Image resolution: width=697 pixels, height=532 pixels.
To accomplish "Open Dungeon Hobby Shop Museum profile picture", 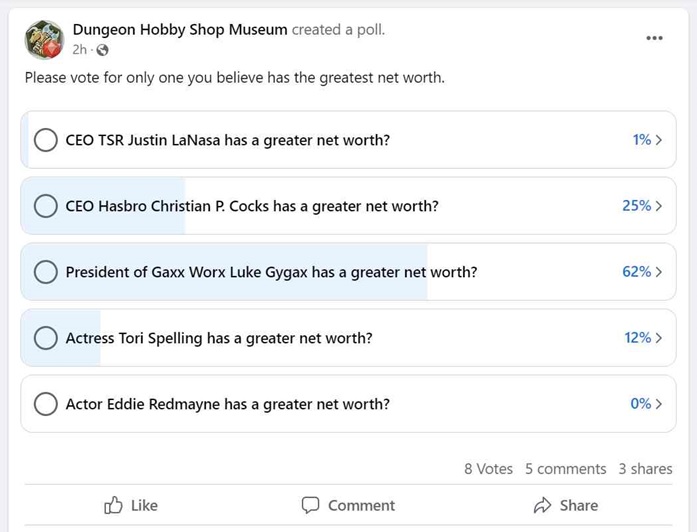I will click(x=45, y=40).
